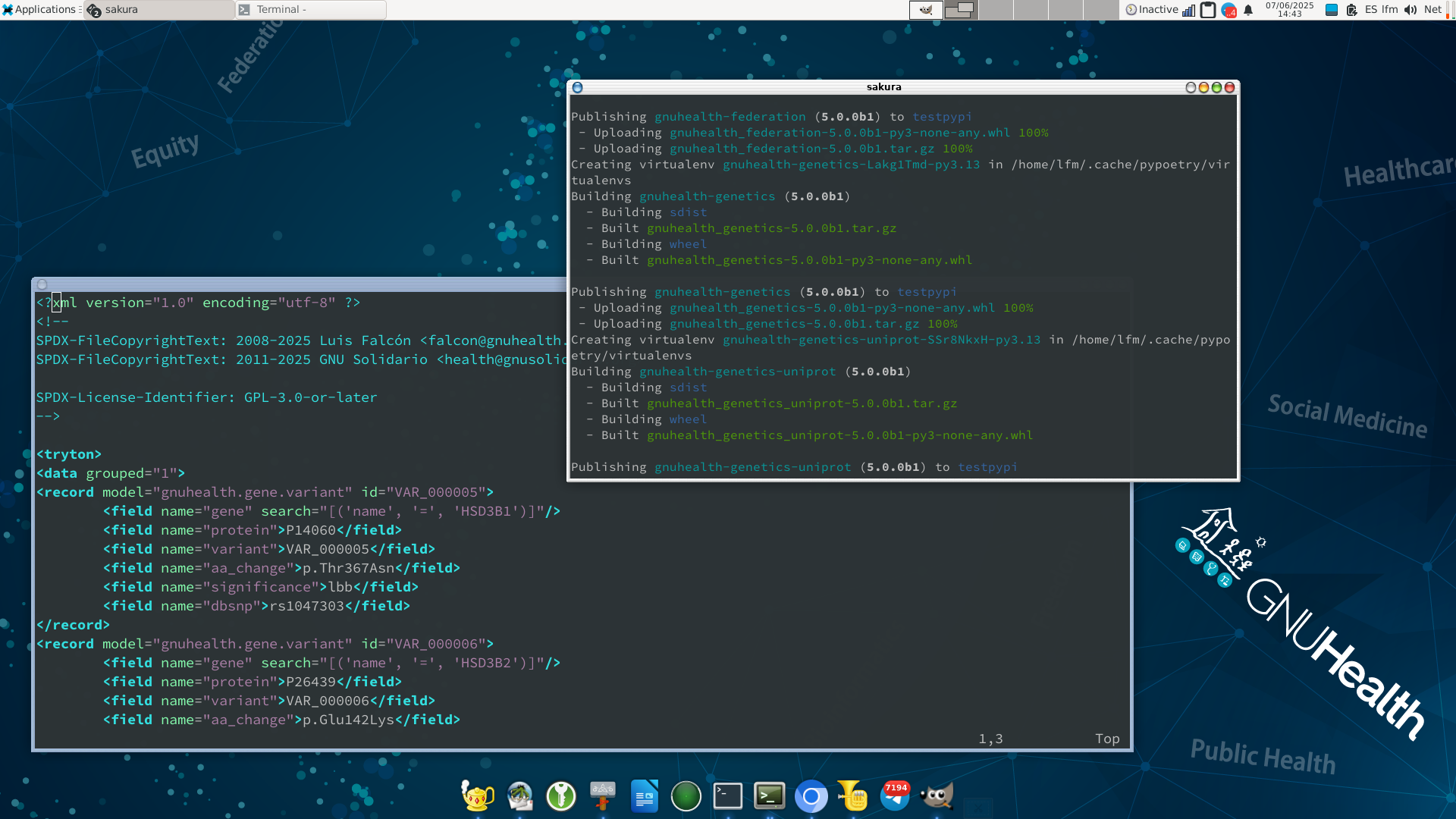Launch the Claws Mail dock icon

(519, 795)
